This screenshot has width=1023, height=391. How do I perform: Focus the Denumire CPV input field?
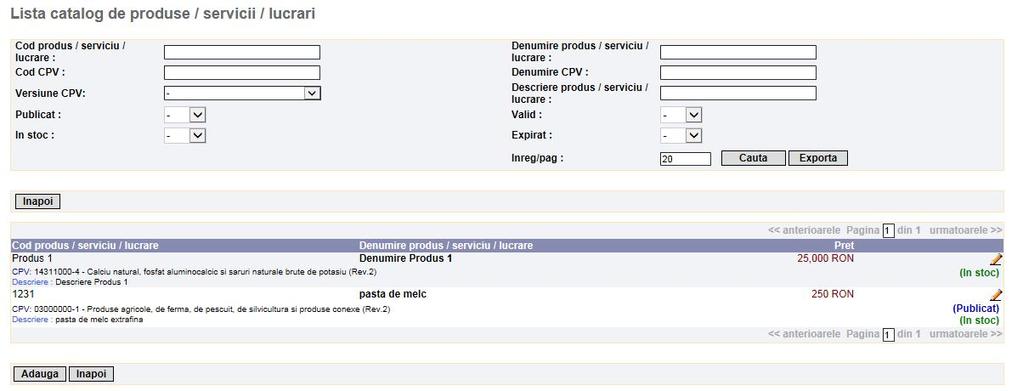click(738, 72)
